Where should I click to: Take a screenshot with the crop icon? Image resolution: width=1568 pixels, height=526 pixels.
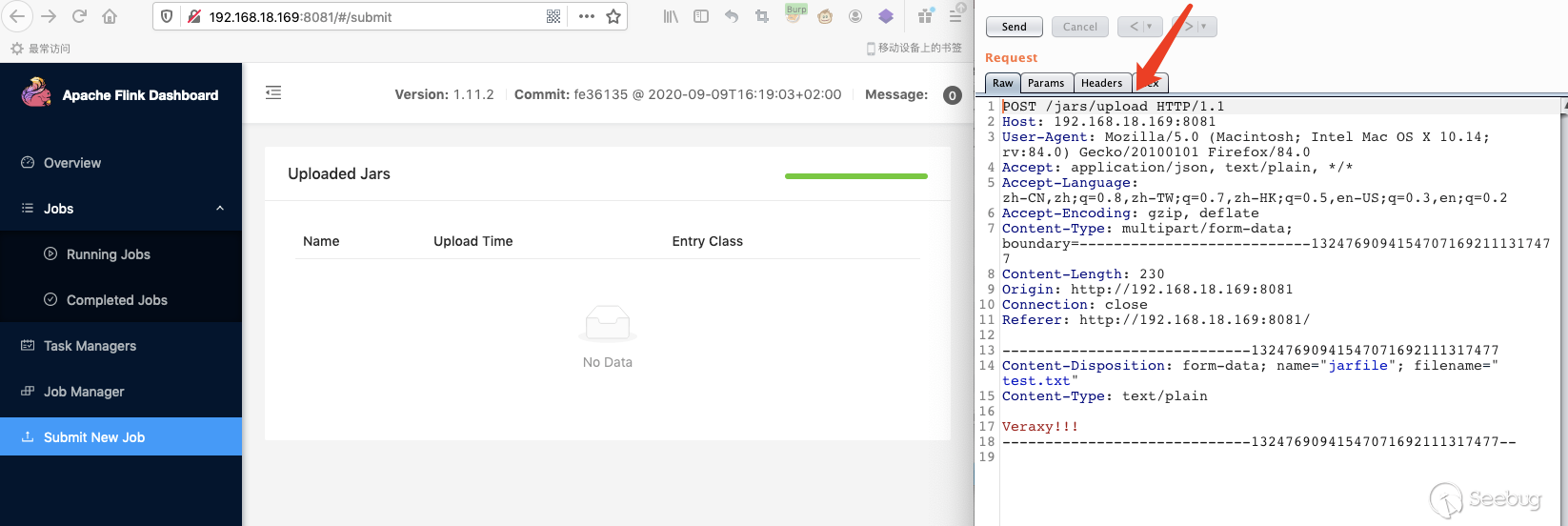tap(762, 16)
